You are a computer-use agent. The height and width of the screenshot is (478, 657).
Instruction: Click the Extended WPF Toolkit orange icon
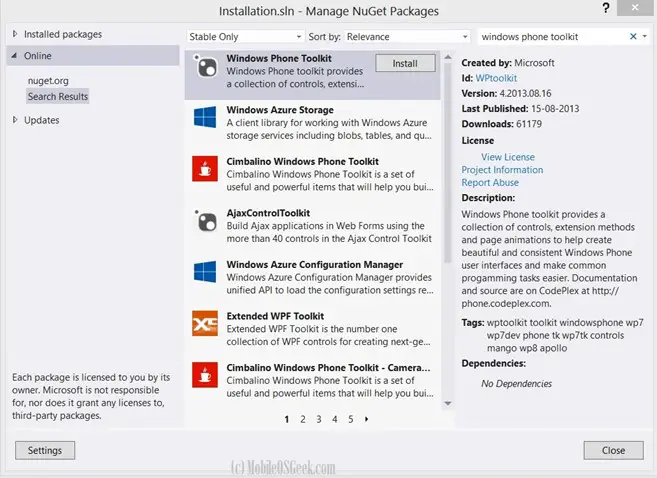pyautogui.click(x=205, y=323)
